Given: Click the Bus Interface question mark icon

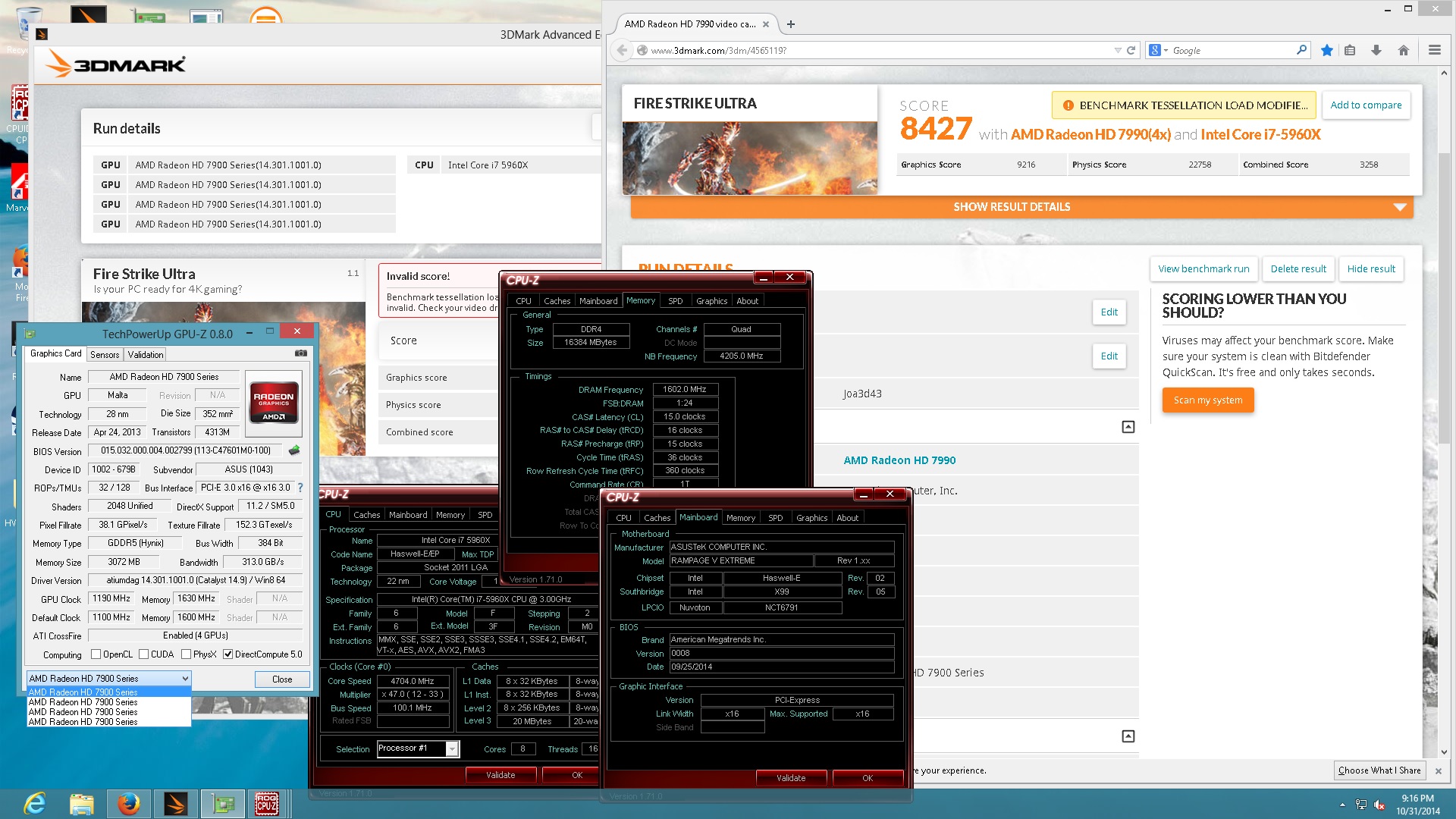Looking at the screenshot, I should (300, 488).
